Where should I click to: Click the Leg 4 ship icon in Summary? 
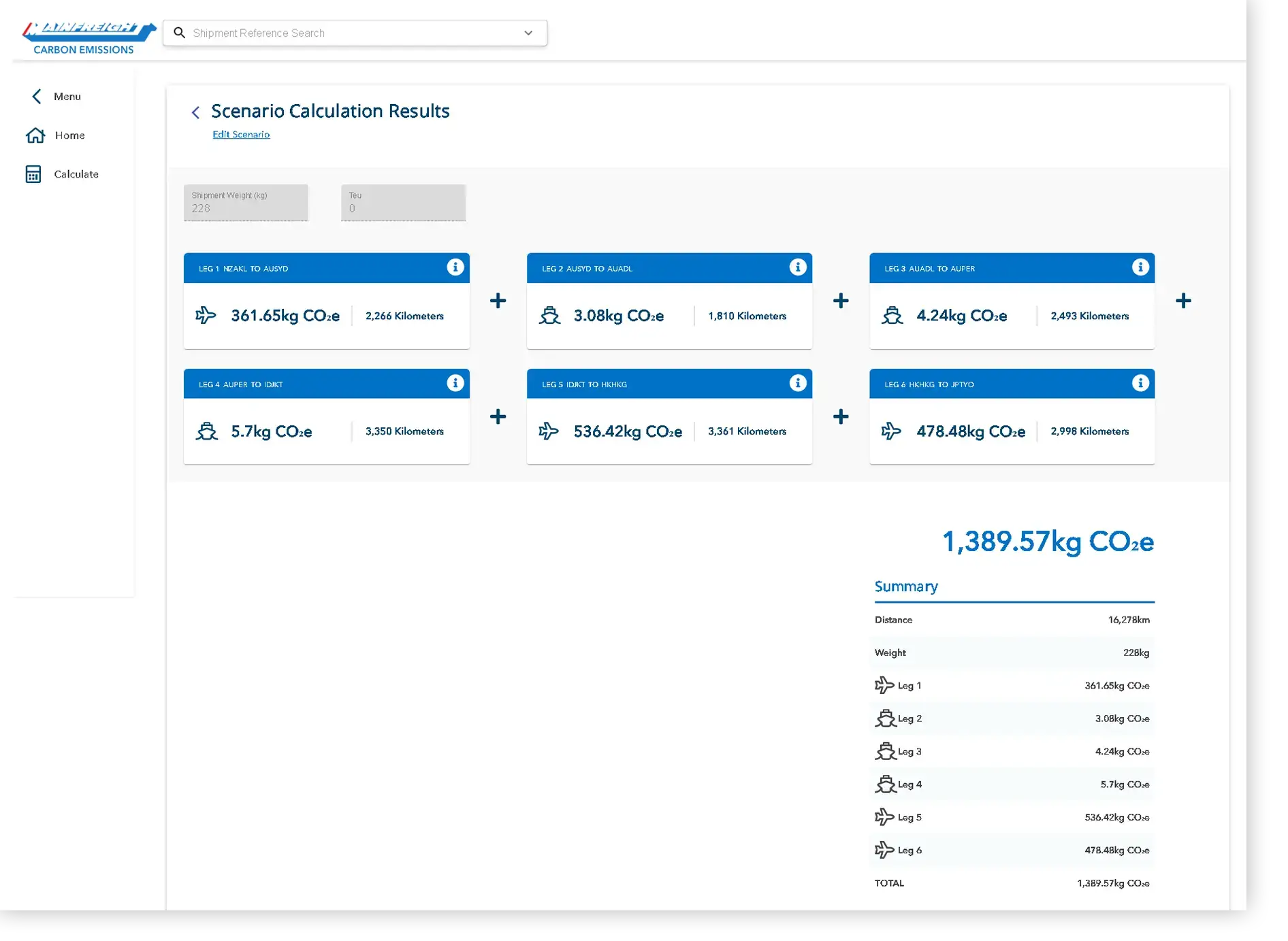coord(886,785)
